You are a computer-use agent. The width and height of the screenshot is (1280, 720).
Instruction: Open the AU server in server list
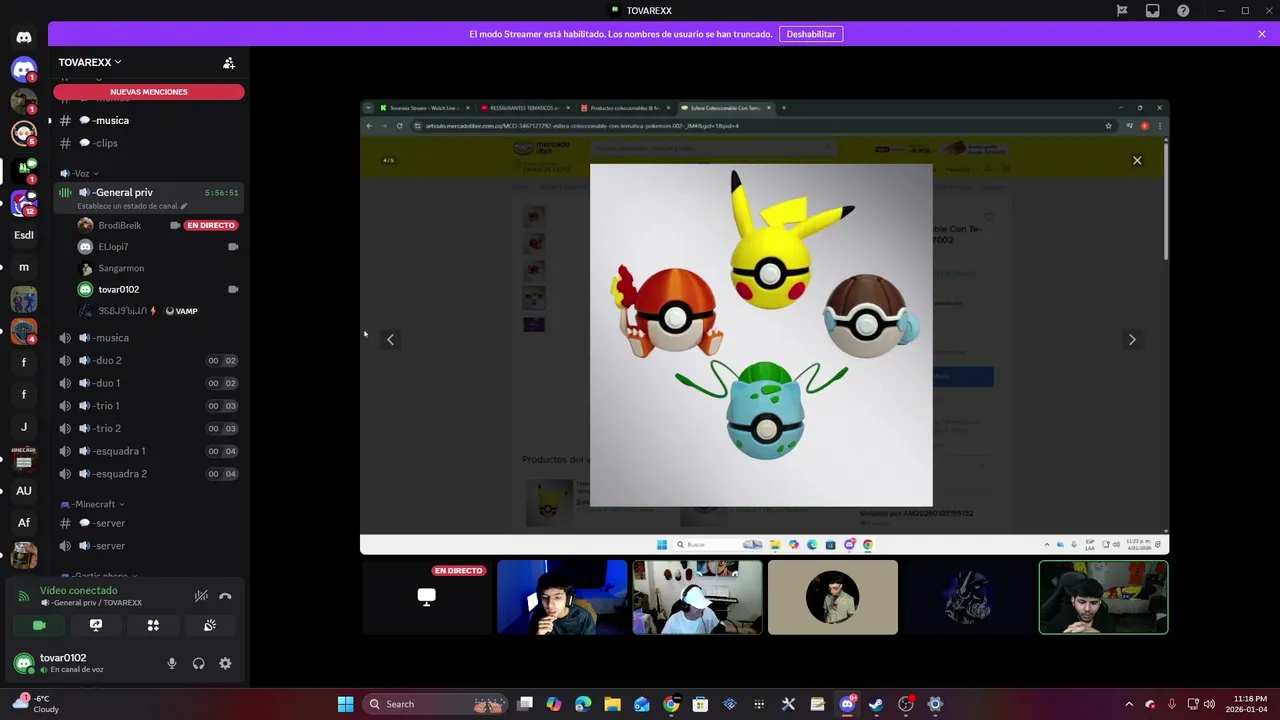(x=24, y=491)
